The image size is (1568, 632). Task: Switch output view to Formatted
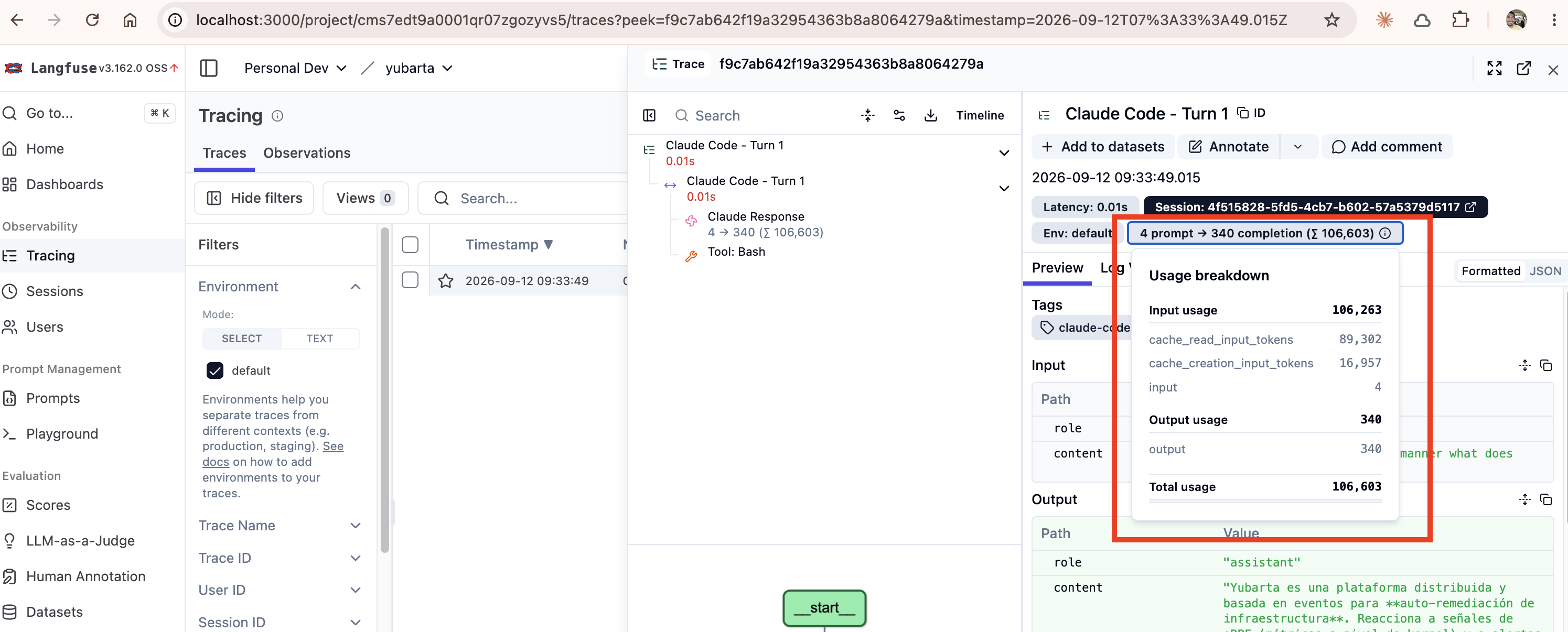click(x=1491, y=271)
